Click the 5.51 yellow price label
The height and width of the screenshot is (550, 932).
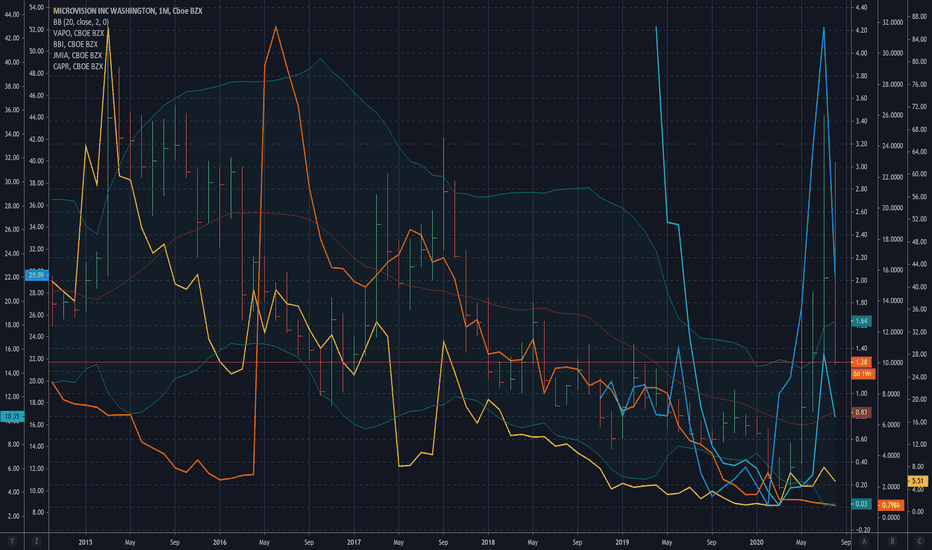pos(918,481)
